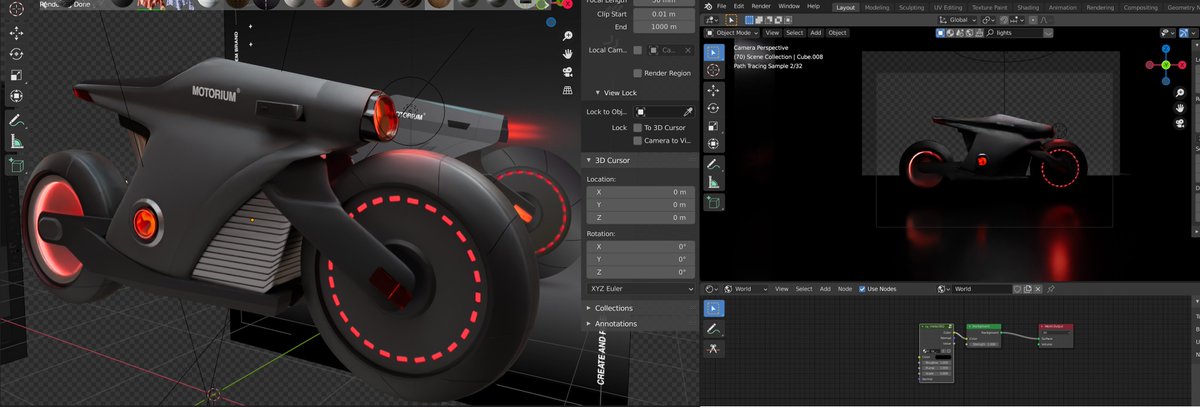Viewport: 1200px width, 407px height.
Task: Select the Add Cube tool in right viewport
Action: 713,203
